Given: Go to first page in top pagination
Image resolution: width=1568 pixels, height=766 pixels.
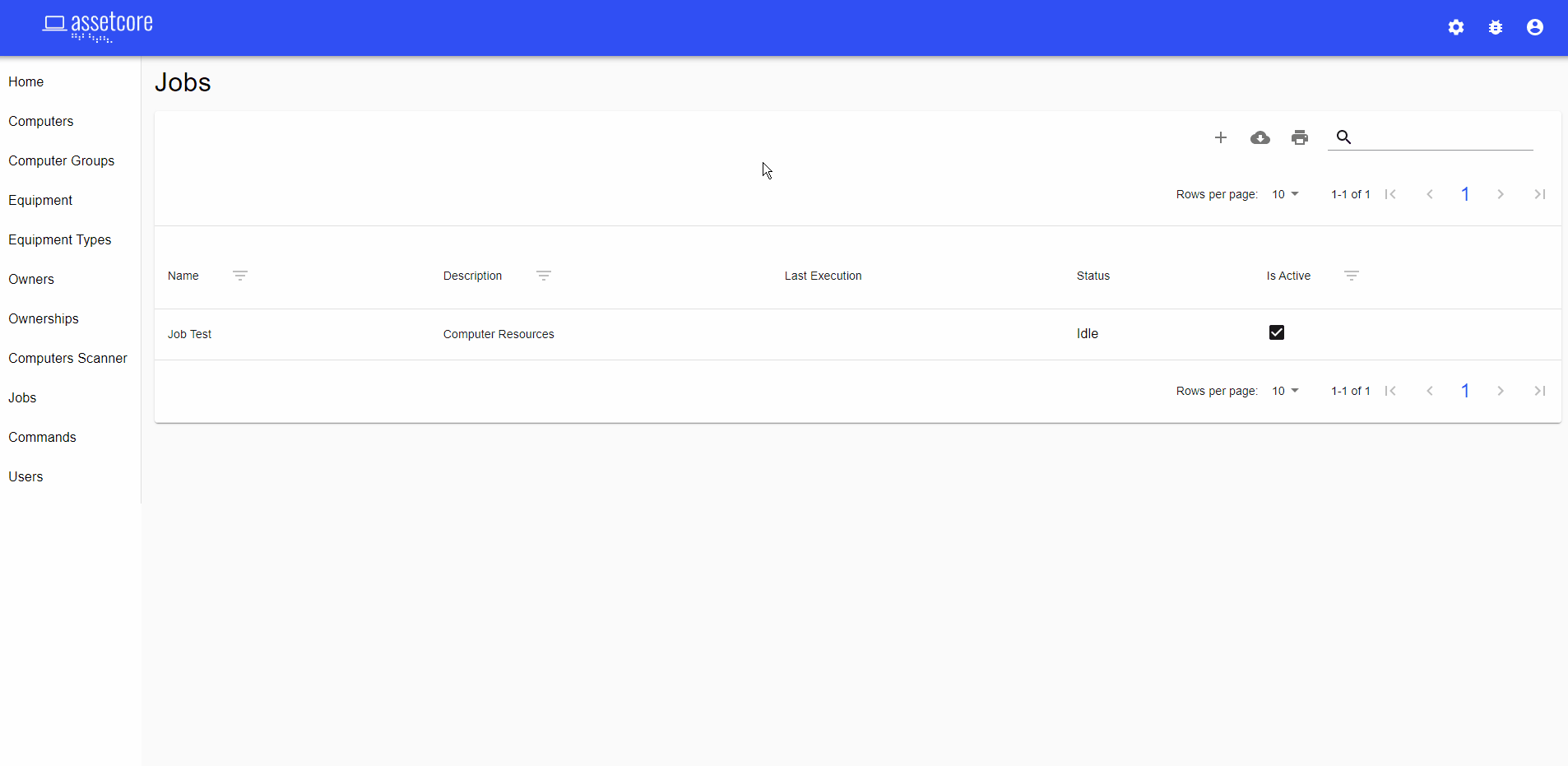Looking at the screenshot, I should coord(1390,194).
